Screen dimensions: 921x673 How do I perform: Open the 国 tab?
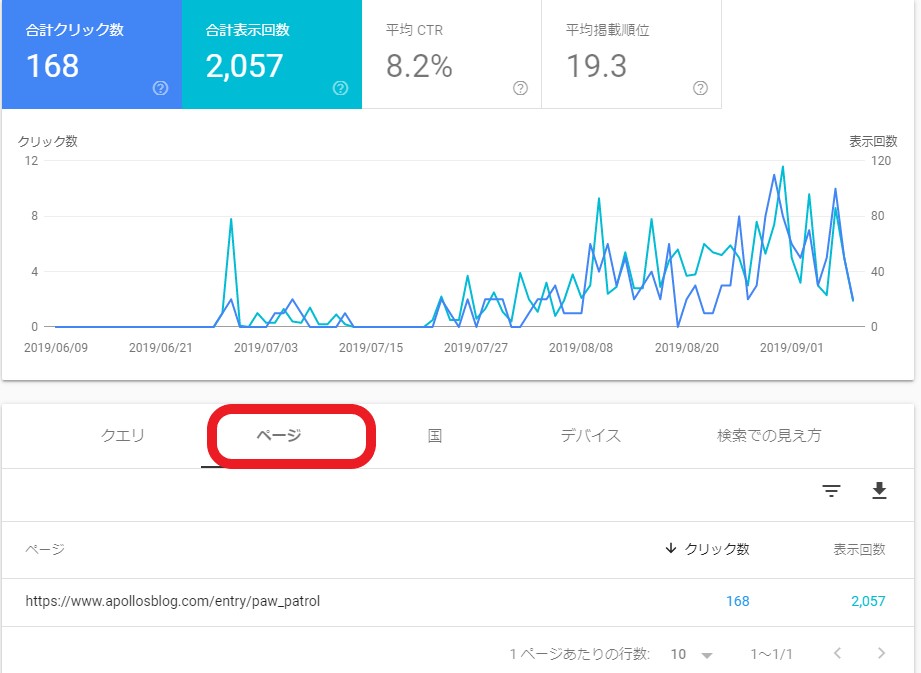[434, 435]
